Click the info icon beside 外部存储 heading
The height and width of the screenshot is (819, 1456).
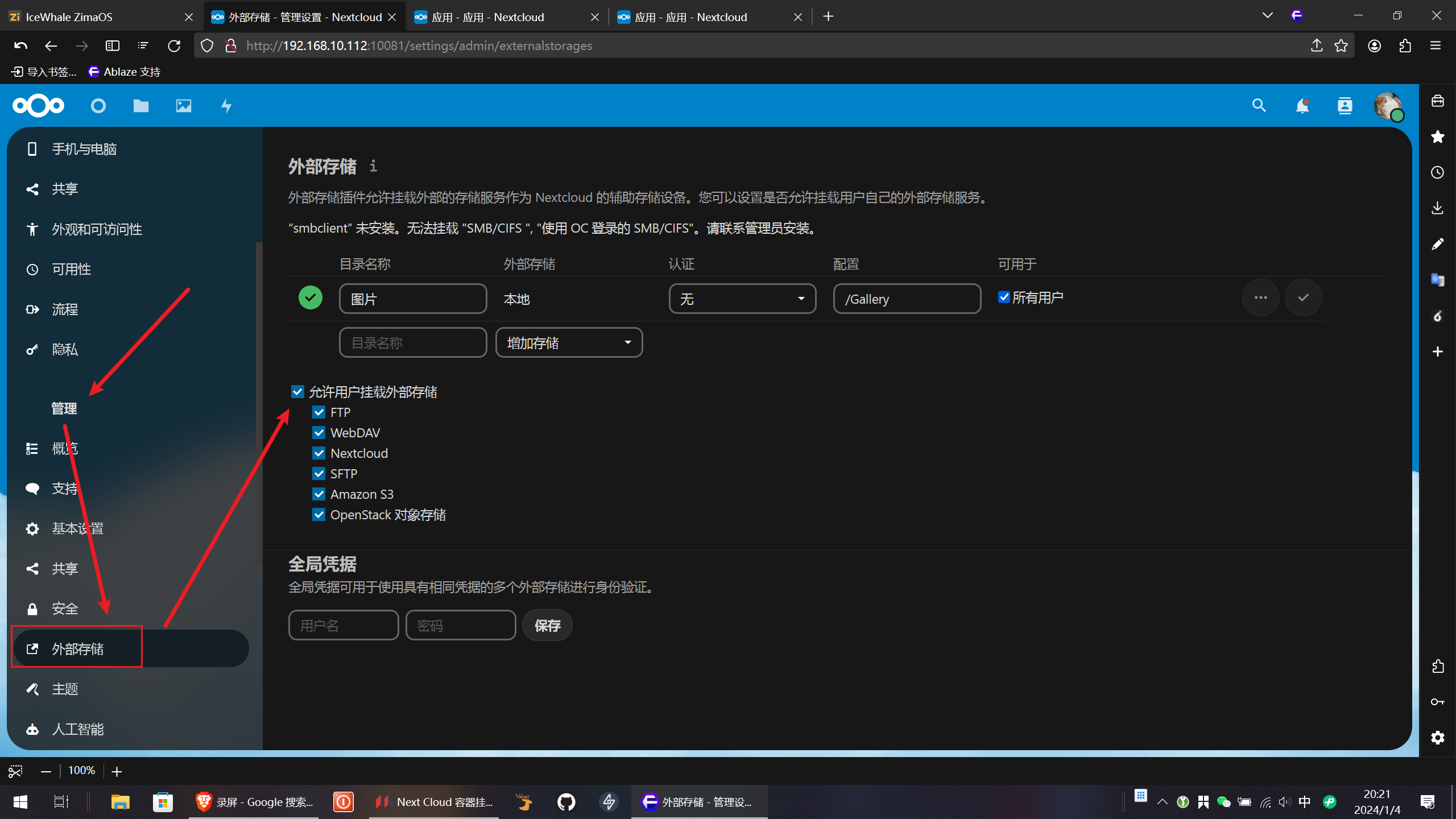373,166
